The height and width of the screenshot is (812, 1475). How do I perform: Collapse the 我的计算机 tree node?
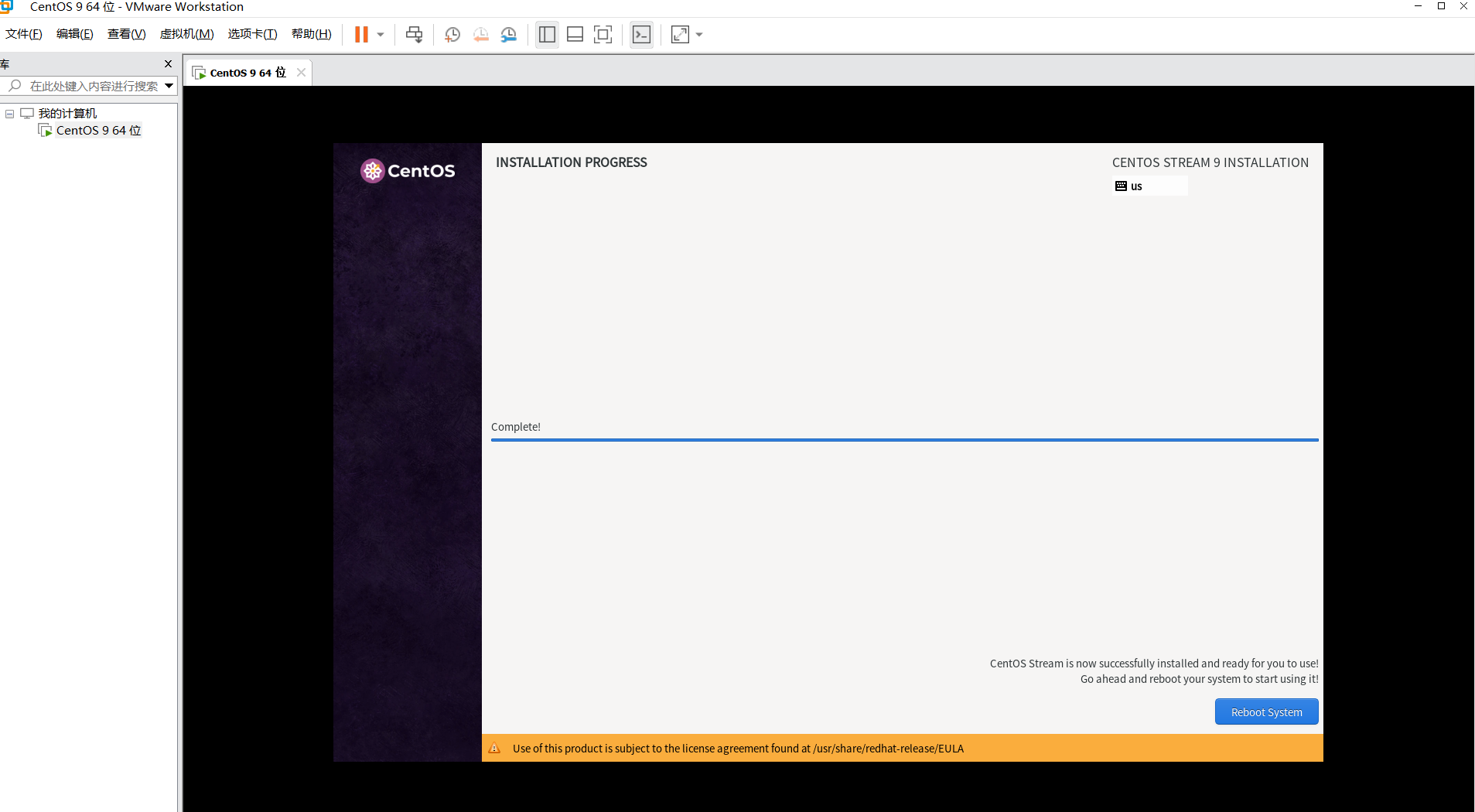coord(10,114)
